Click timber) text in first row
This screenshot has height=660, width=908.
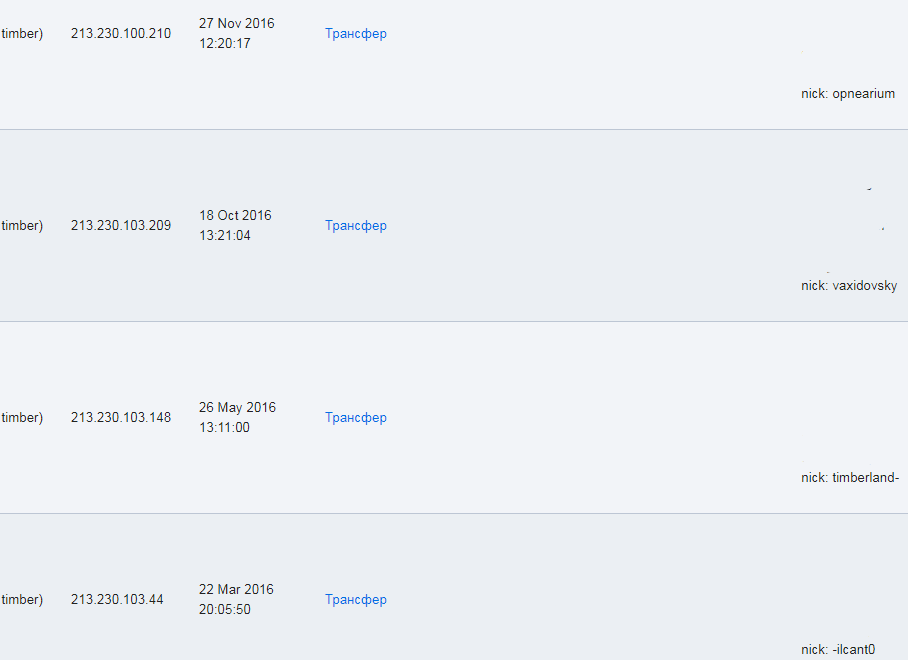(x=22, y=34)
